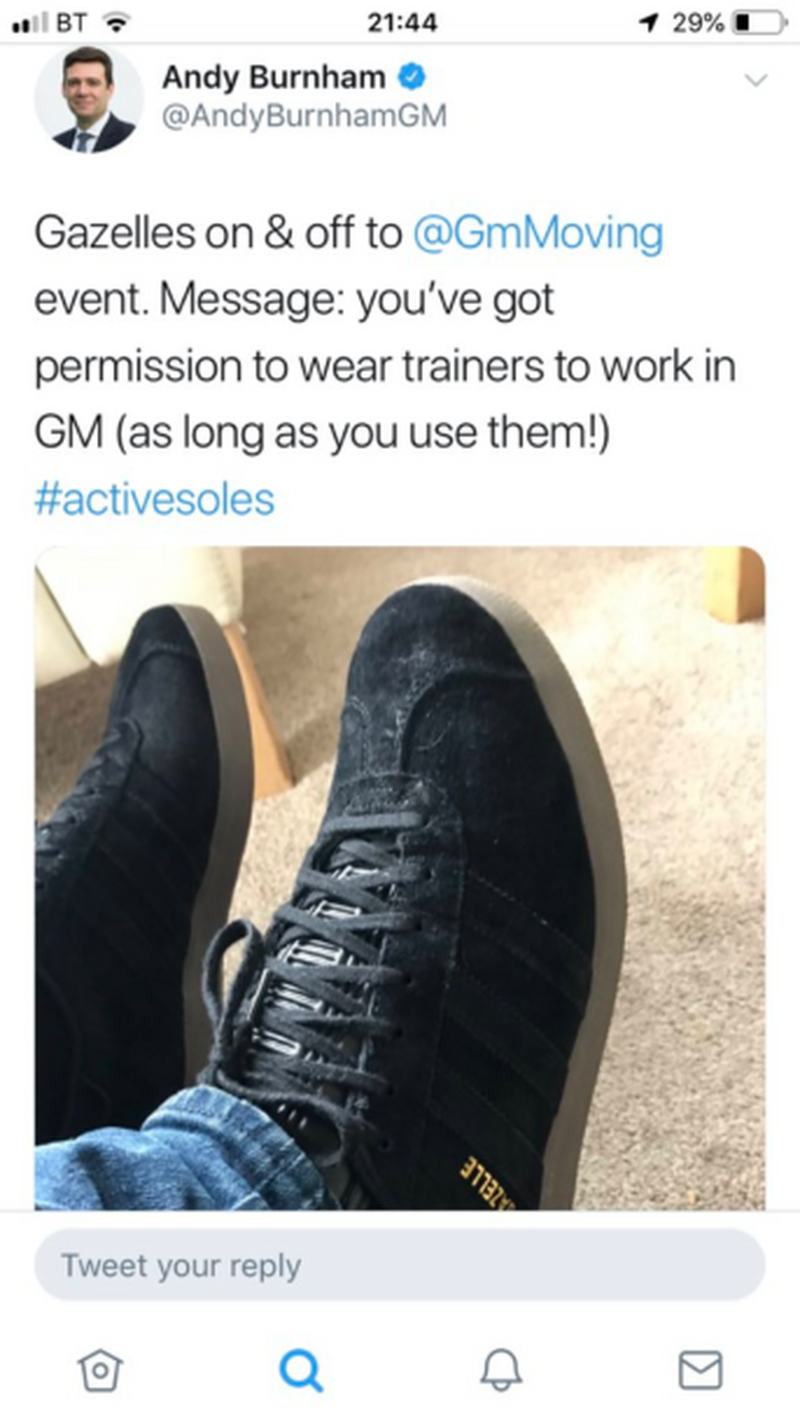Tap the Wi-Fi icon in status bar
Image resolution: width=800 pixels, height=1422 pixels.
click(121, 21)
